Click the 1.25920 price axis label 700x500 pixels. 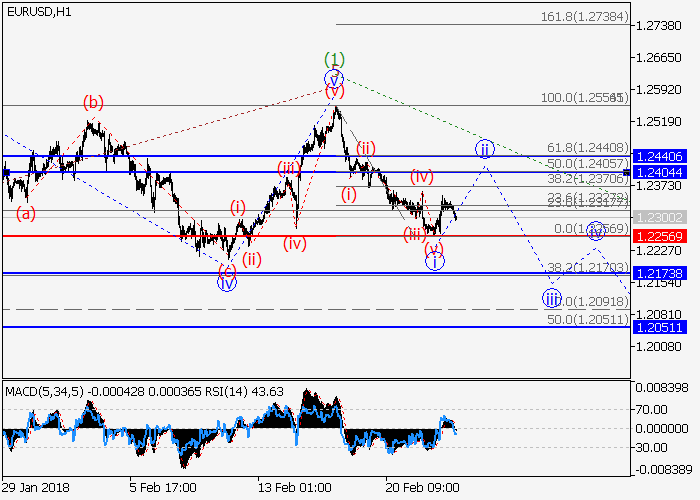(659, 90)
